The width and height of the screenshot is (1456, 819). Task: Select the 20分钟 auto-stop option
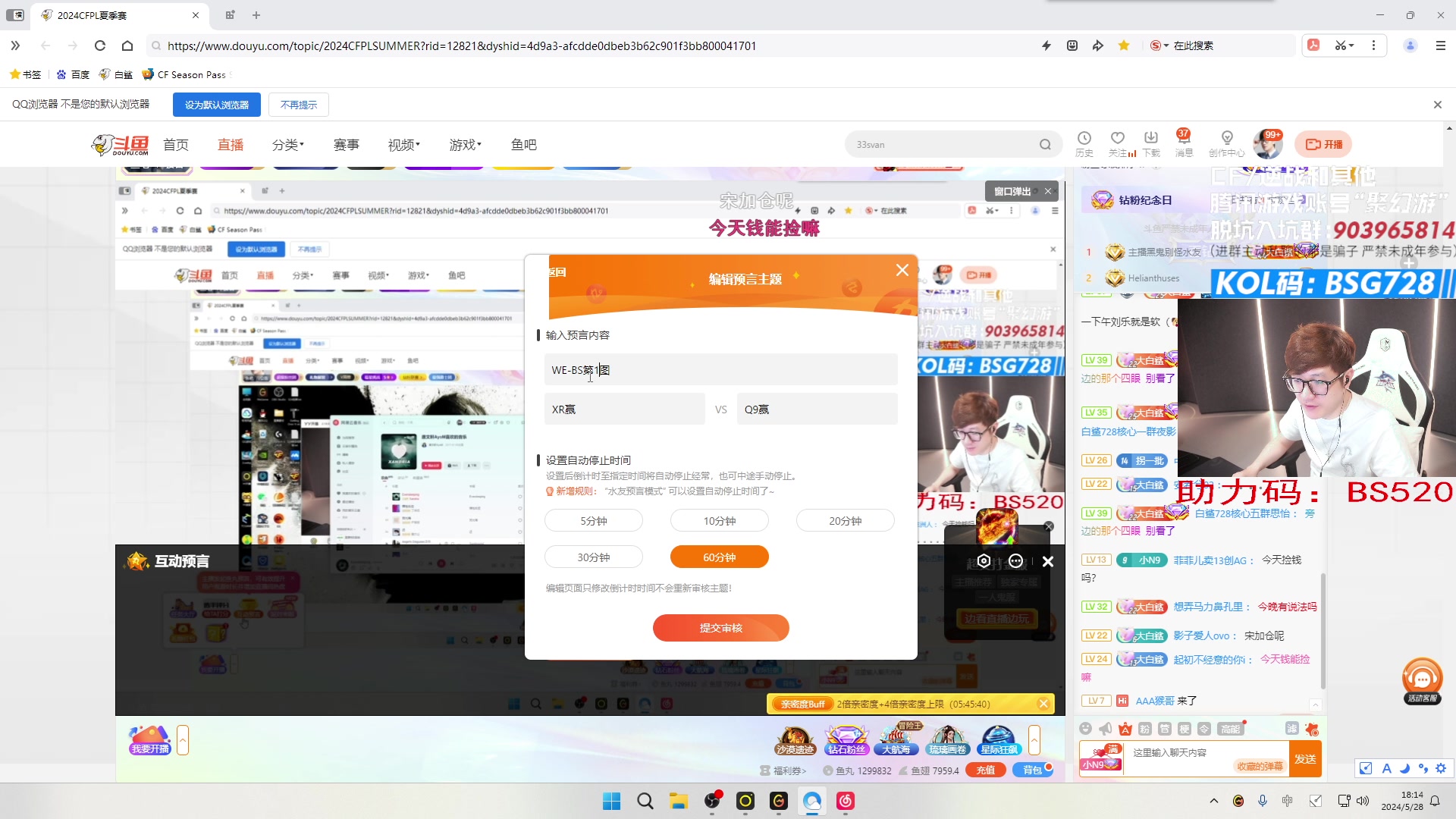(x=845, y=521)
